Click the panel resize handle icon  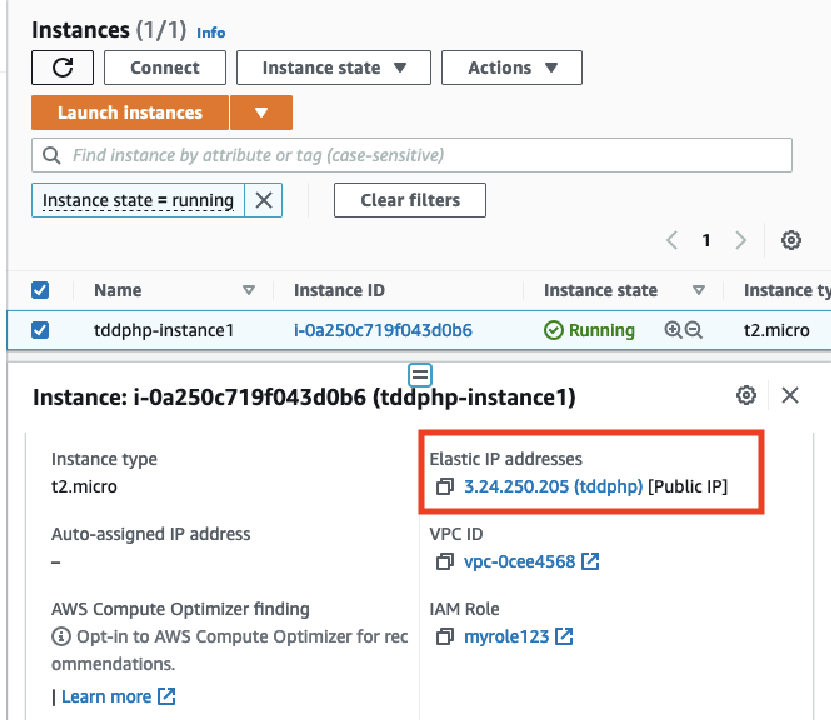click(x=420, y=375)
